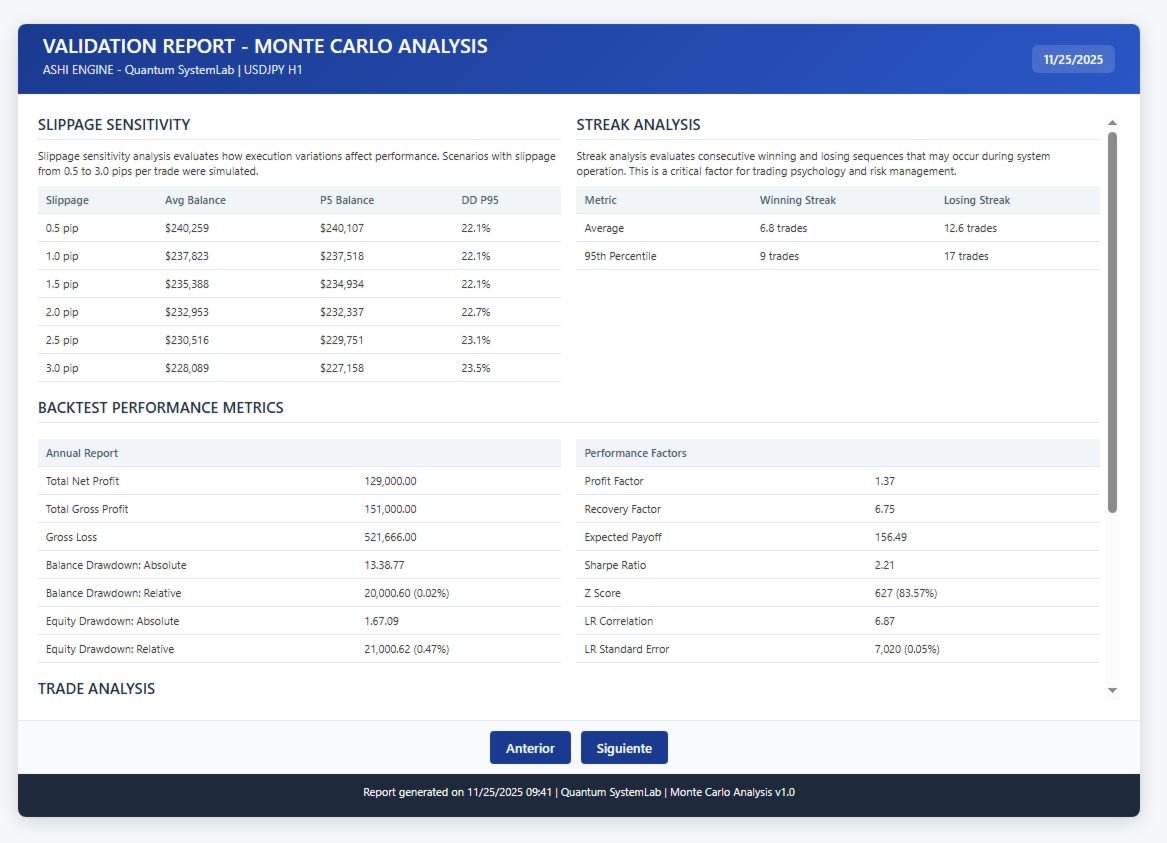This screenshot has height=843, width=1167.
Task: Click the Performance Factors table header
Action: click(x=837, y=453)
